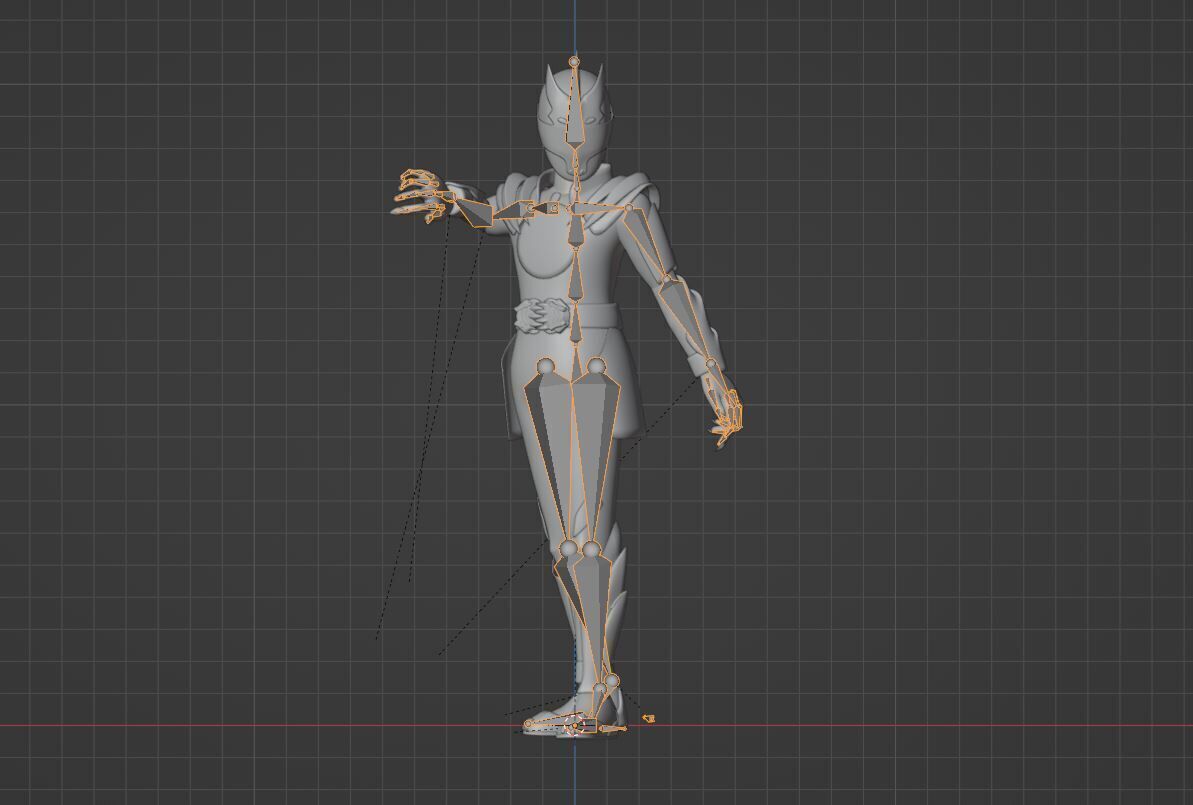Image resolution: width=1193 pixels, height=805 pixels.
Task: Select the chest bone below the shoulders
Action: 577,230
